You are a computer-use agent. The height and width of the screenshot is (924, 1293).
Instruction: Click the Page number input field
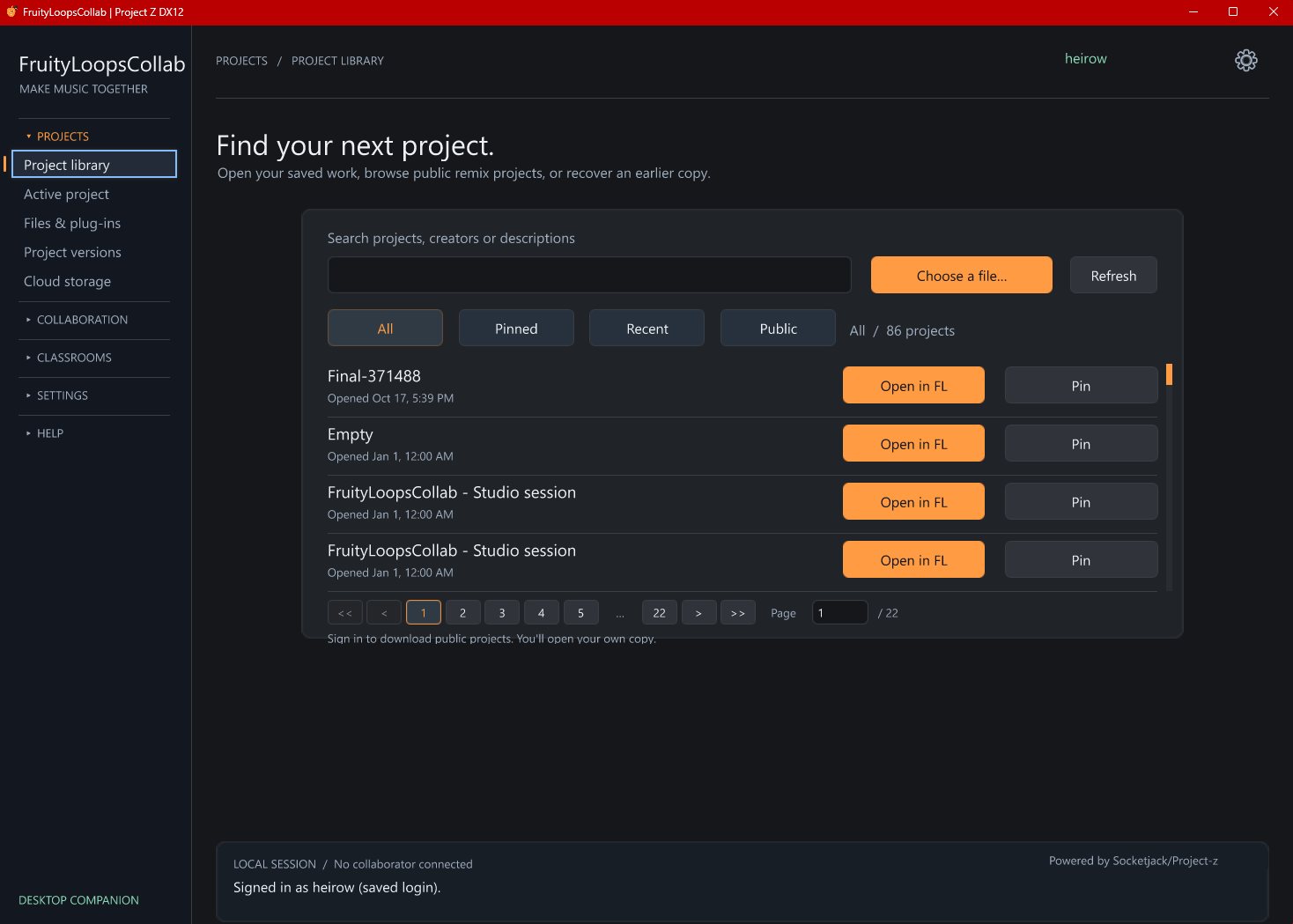coord(840,613)
